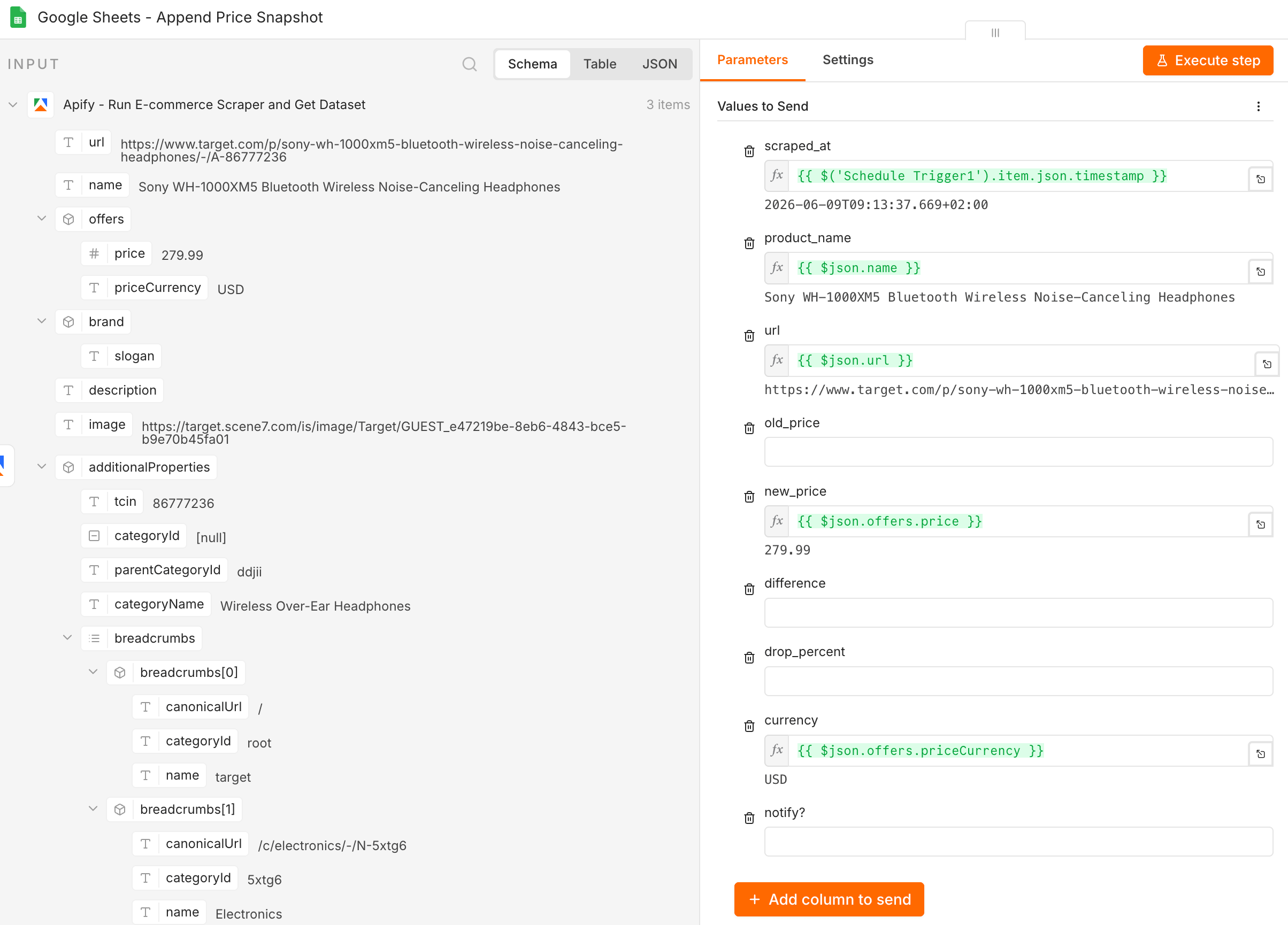Image resolution: width=1288 pixels, height=925 pixels.
Task: Collapse the offers object
Action: pyautogui.click(x=42, y=218)
